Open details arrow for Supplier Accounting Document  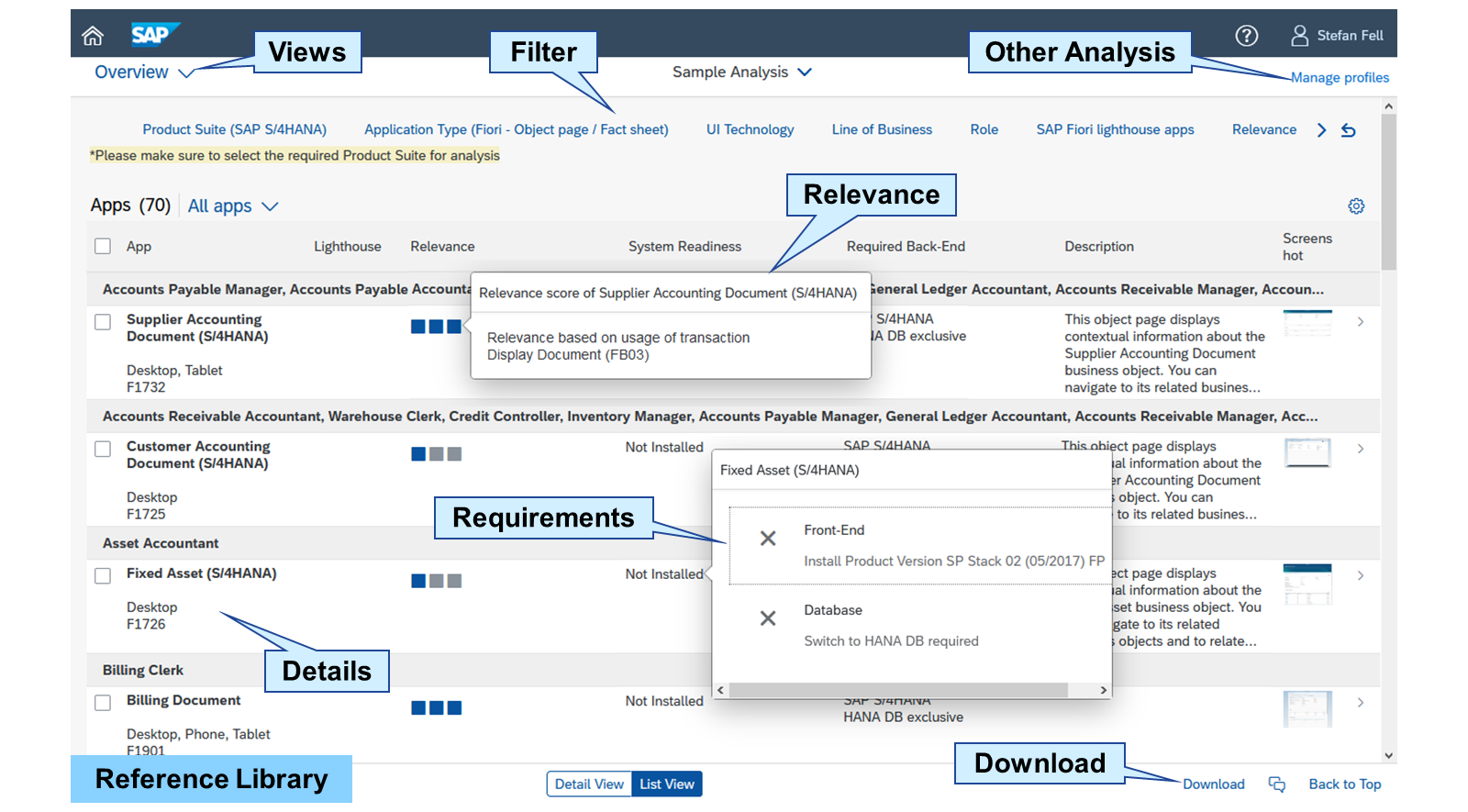click(x=1361, y=322)
